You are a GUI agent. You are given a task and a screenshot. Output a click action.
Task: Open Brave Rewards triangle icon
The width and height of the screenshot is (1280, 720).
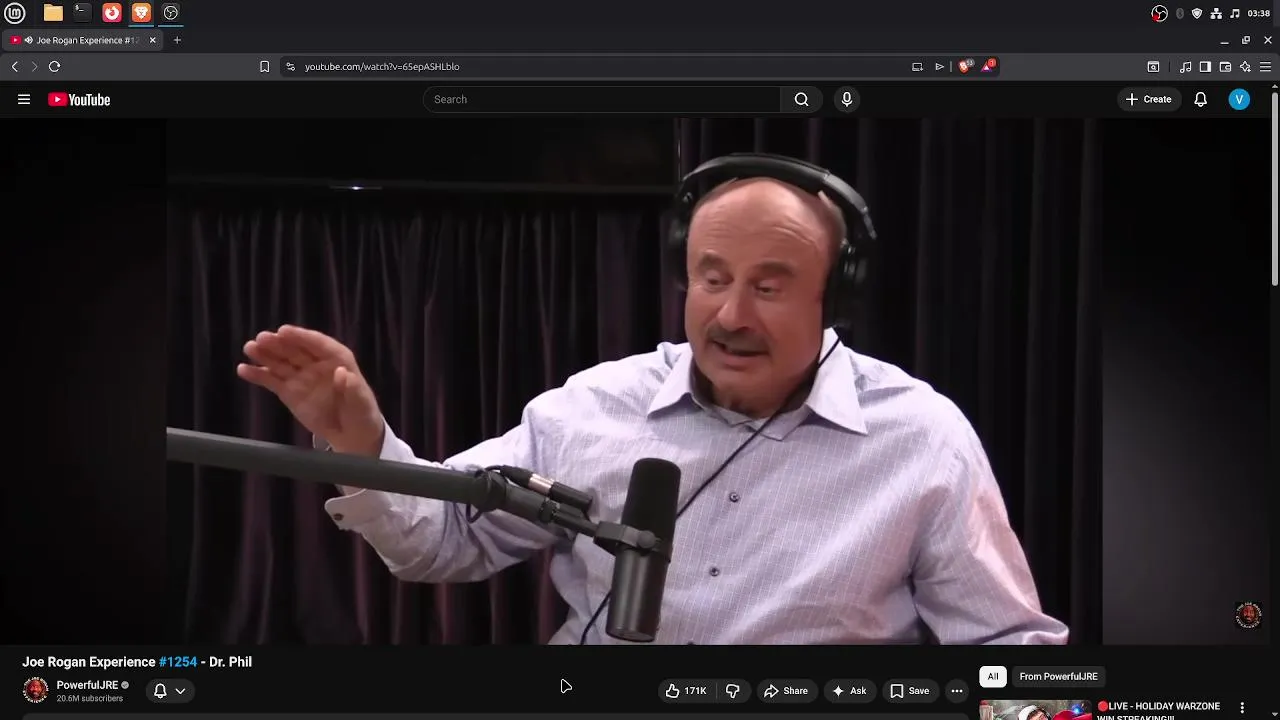tap(988, 66)
